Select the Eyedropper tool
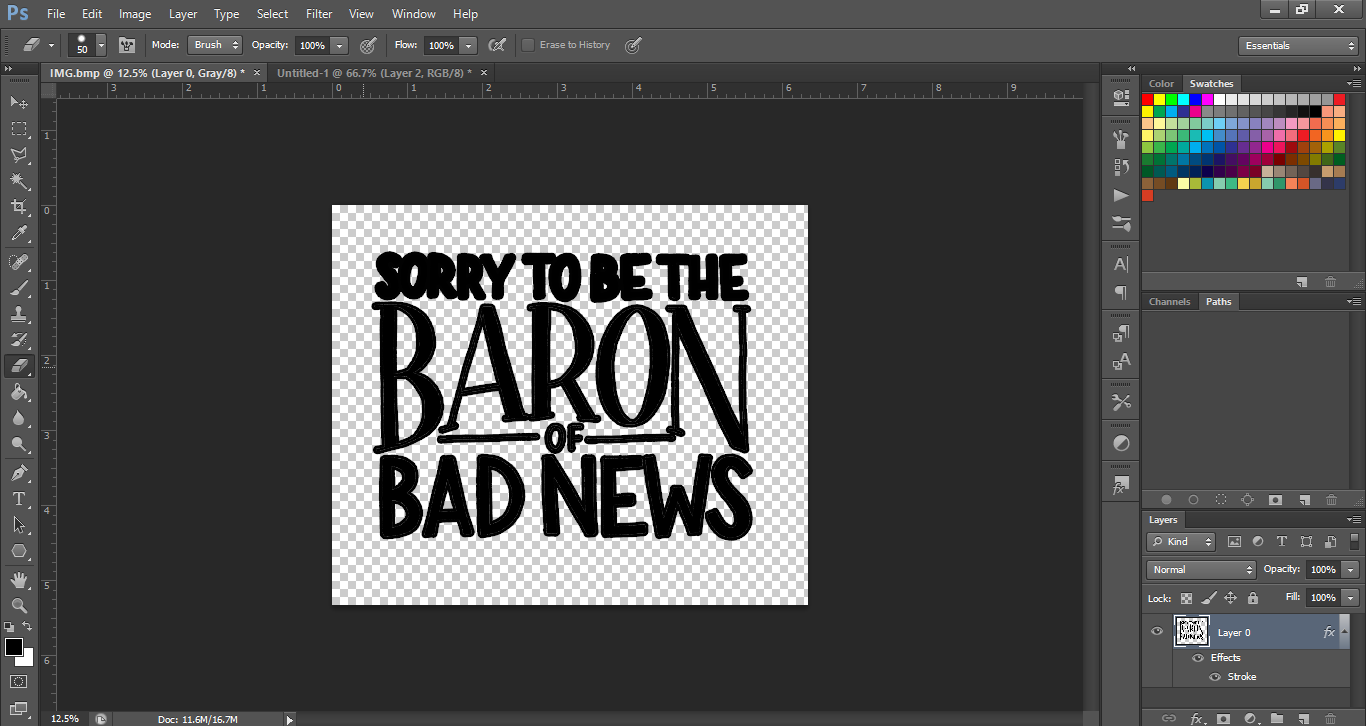Viewport: 1366px width, 726px height. pyautogui.click(x=19, y=234)
